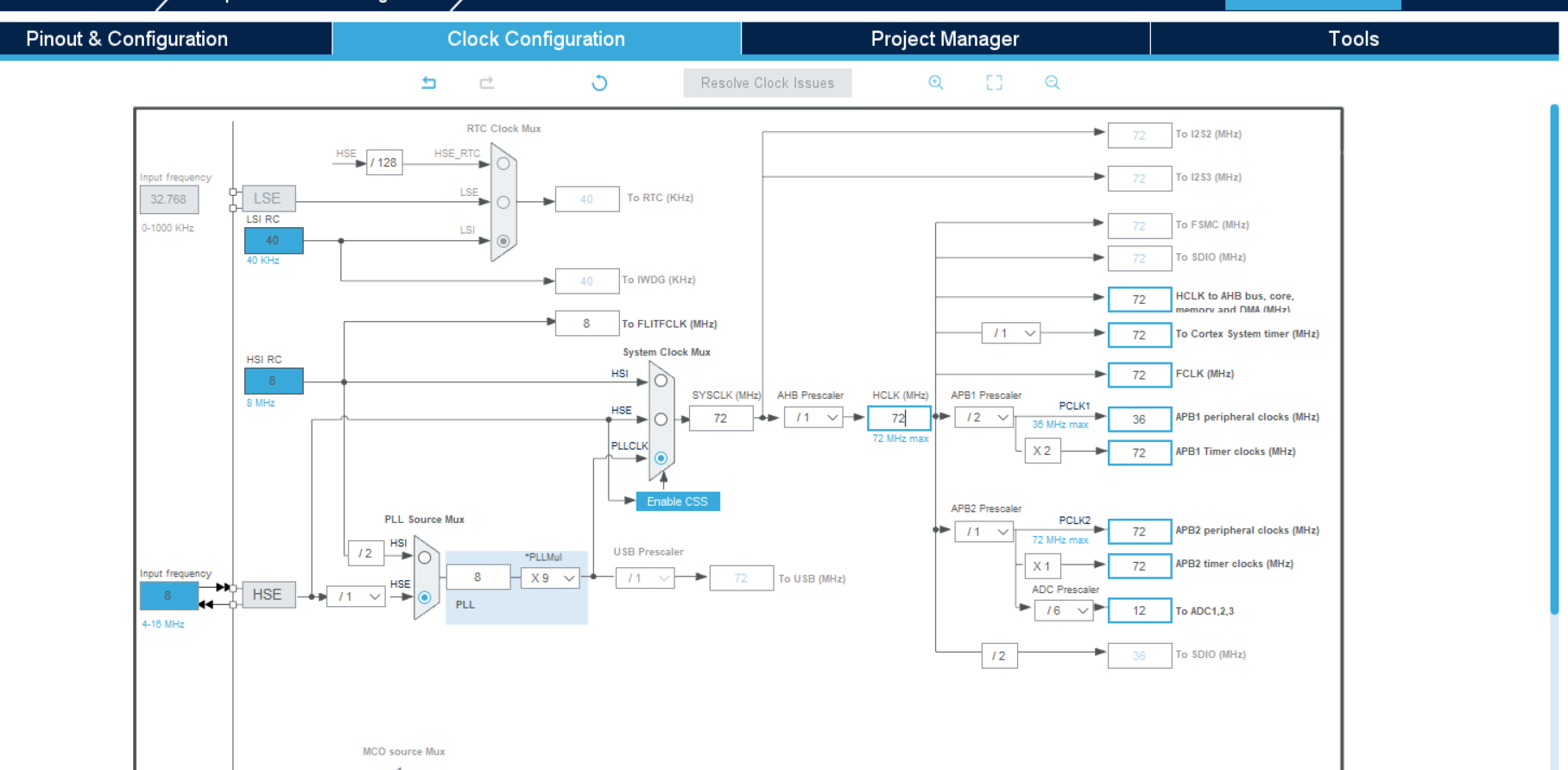Click the X 2 APB1 timer multiplier box
Viewport: 1568px width, 770px height.
[x=1042, y=451]
